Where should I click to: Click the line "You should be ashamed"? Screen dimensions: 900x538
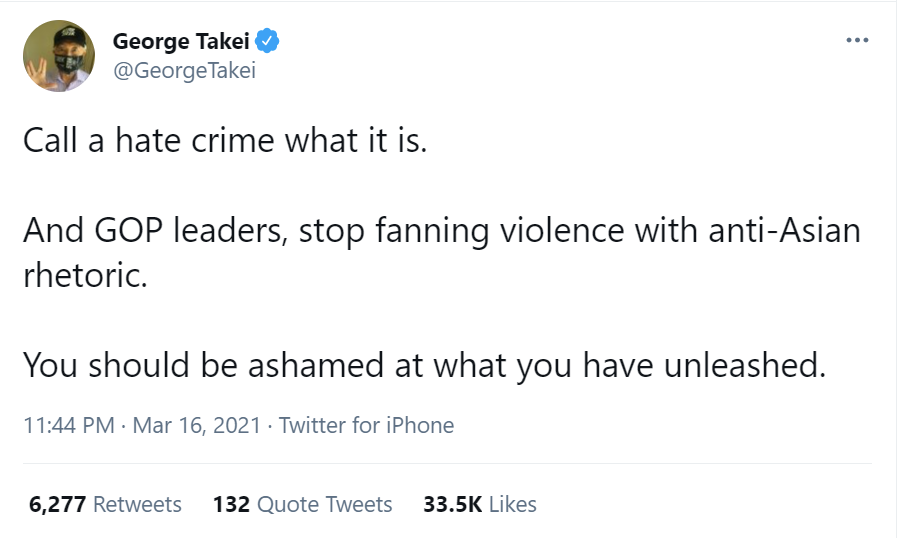click(424, 365)
